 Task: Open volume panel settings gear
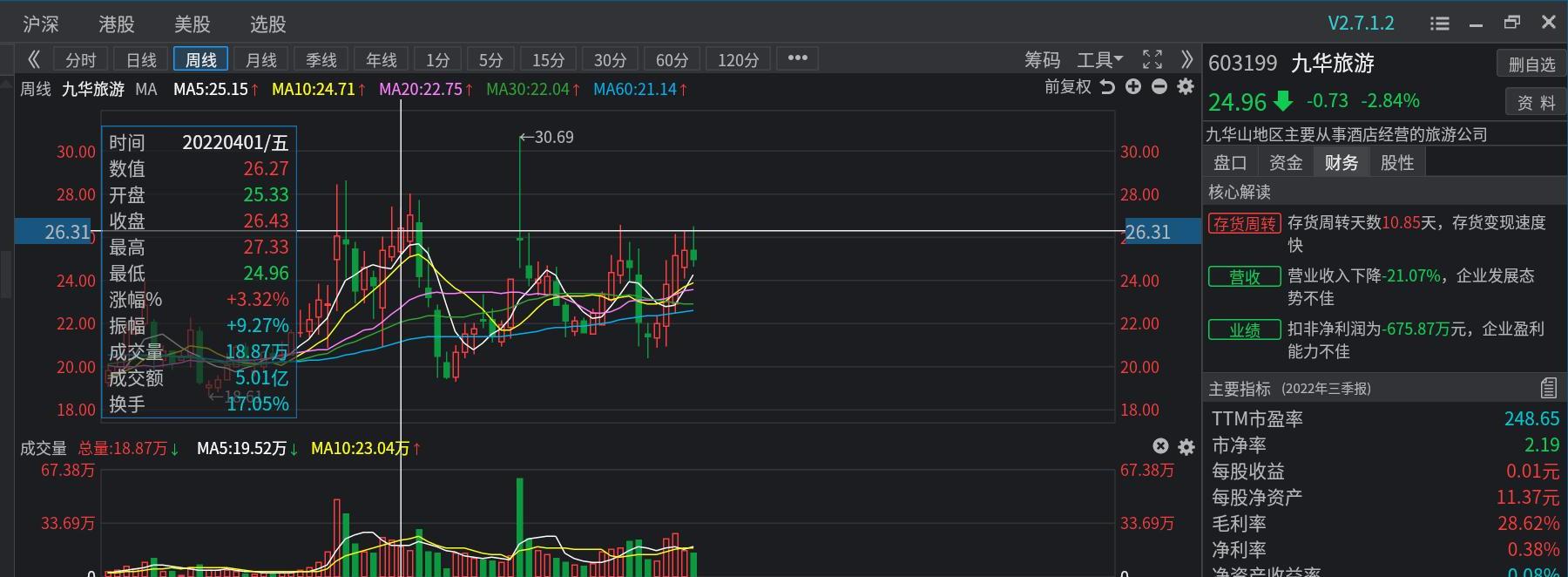coord(1186,447)
